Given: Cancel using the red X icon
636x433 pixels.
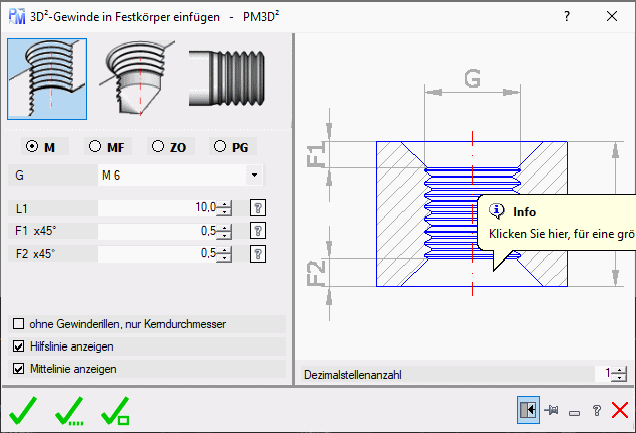Looking at the screenshot, I should coord(620,409).
